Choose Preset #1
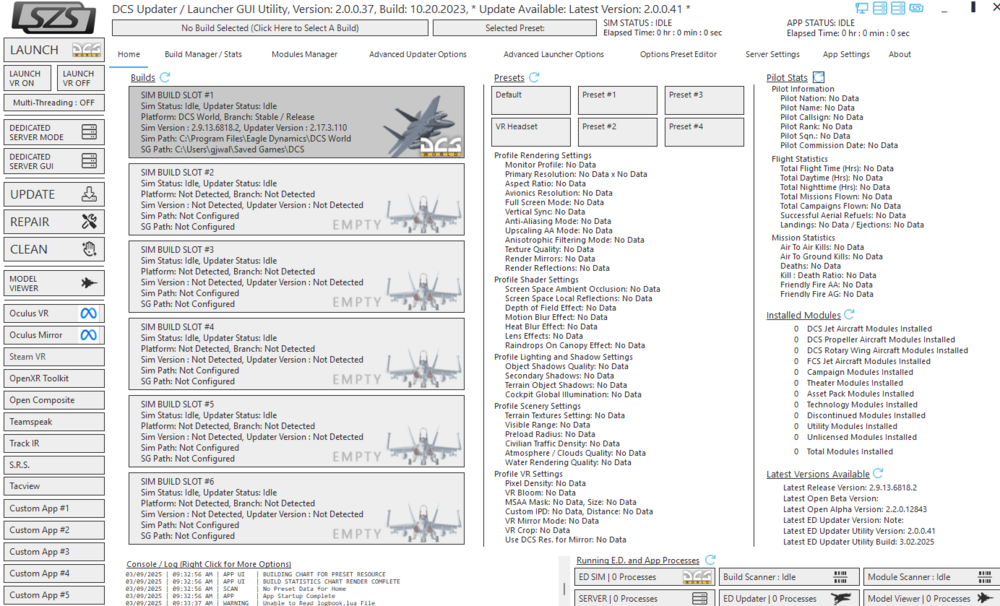This screenshot has width=1000, height=606. (617, 100)
